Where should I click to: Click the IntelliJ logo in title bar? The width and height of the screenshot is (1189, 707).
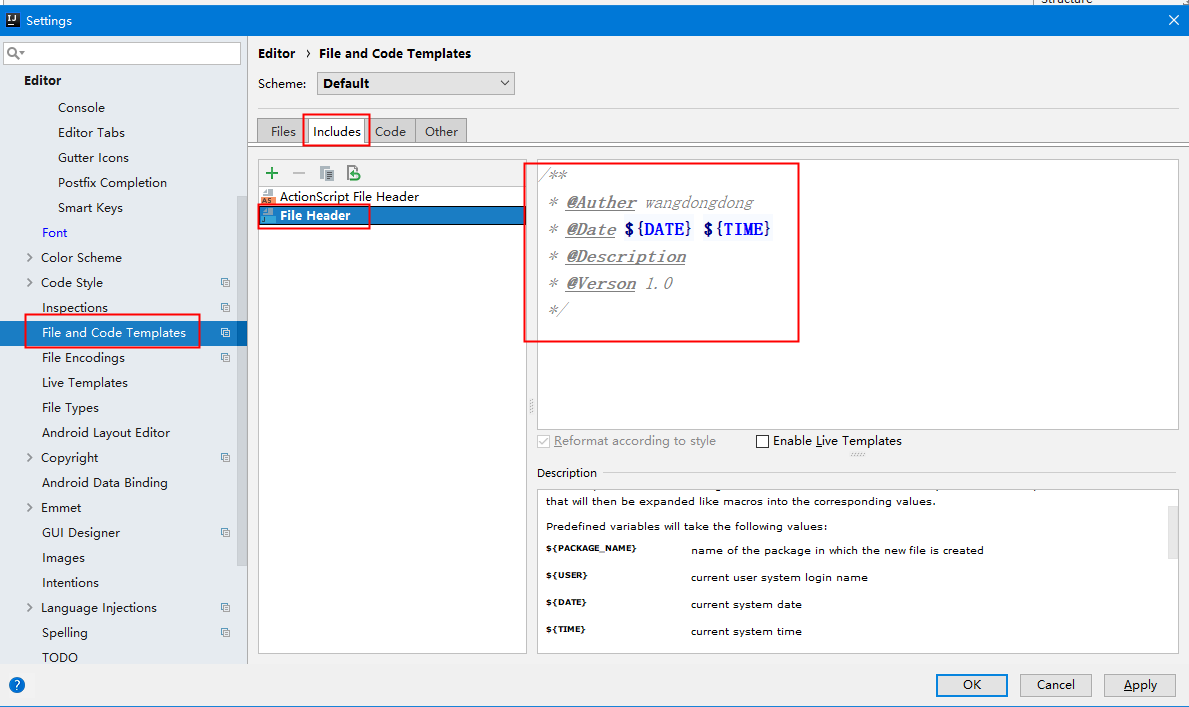click(13, 20)
